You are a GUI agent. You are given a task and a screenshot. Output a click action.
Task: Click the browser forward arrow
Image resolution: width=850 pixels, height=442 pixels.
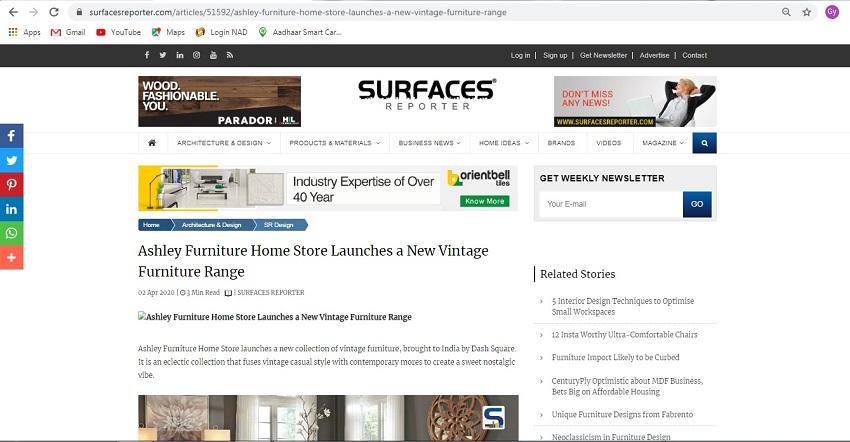click(34, 12)
